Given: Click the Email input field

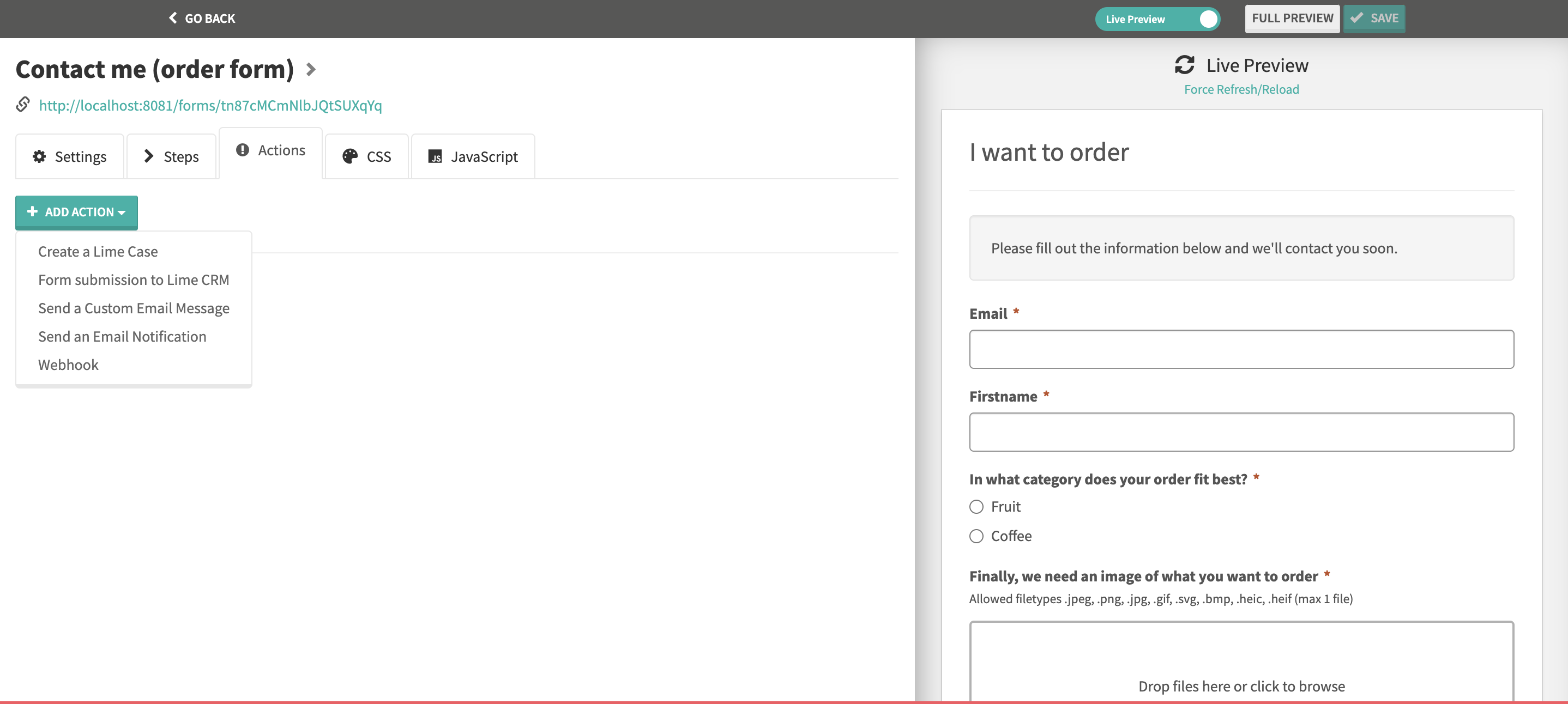Looking at the screenshot, I should [x=1242, y=349].
